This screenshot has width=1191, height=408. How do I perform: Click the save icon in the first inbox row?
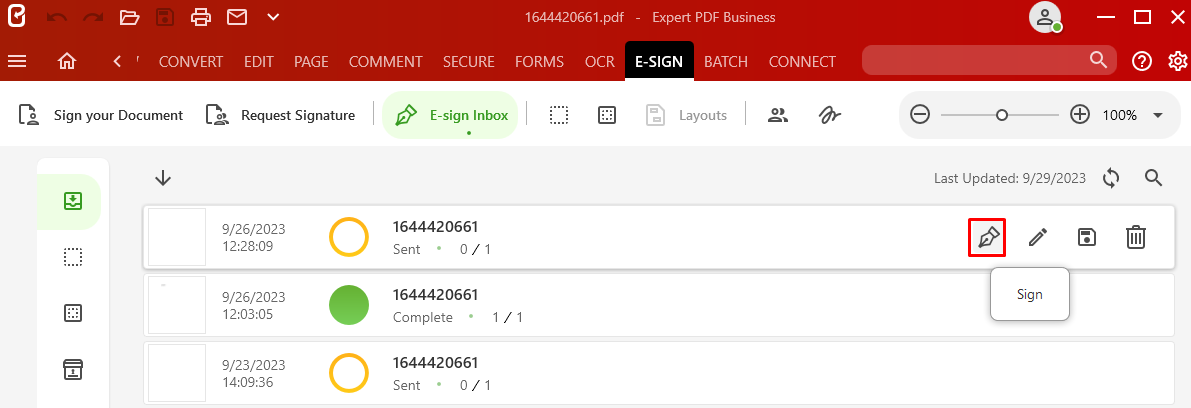pyautogui.click(x=1087, y=237)
